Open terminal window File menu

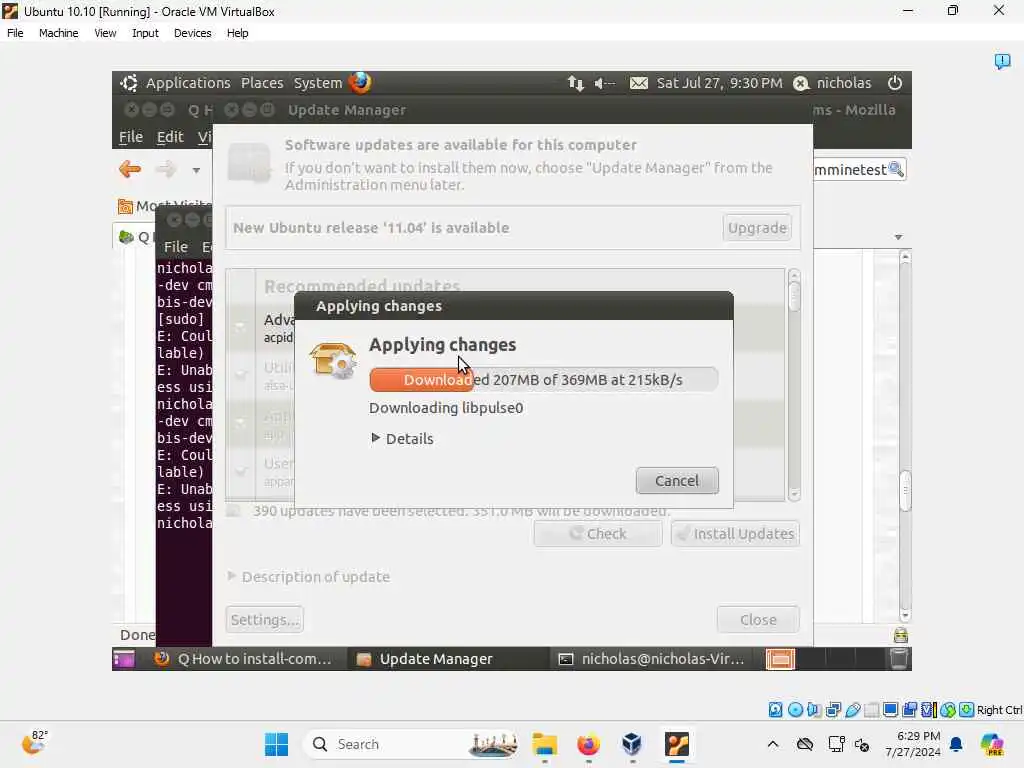pyautogui.click(x=176, y=247)
